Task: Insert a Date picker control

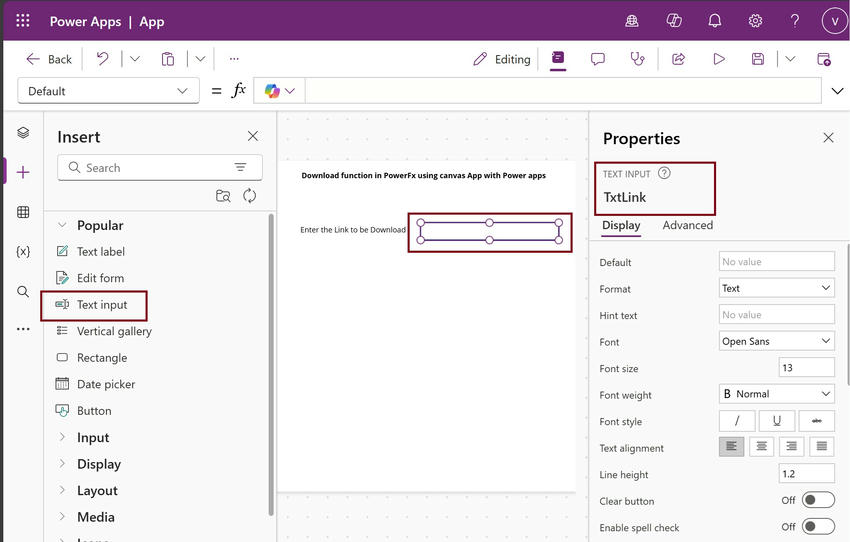Action: (106, 384)
